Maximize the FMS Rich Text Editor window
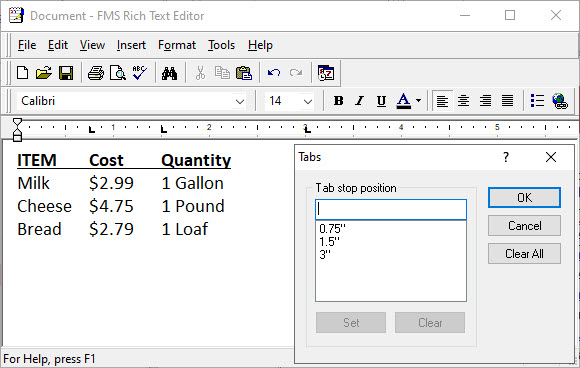The image size is (580, 368). (510, 15)
